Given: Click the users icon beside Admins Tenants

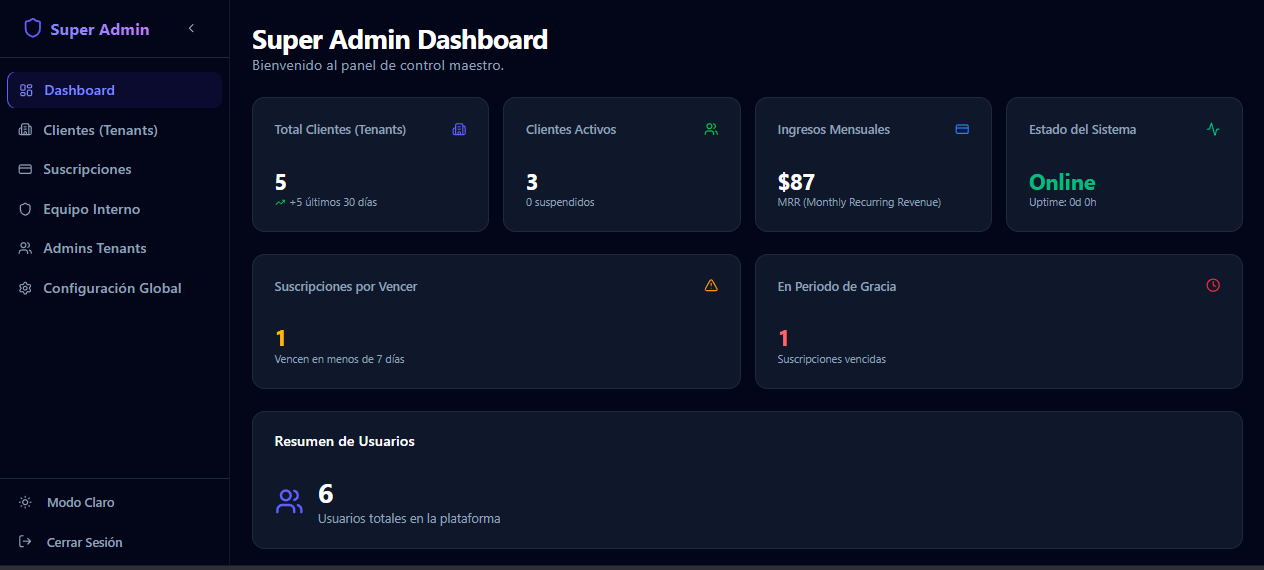Looking at the screenshot, I should coord(26,248).
